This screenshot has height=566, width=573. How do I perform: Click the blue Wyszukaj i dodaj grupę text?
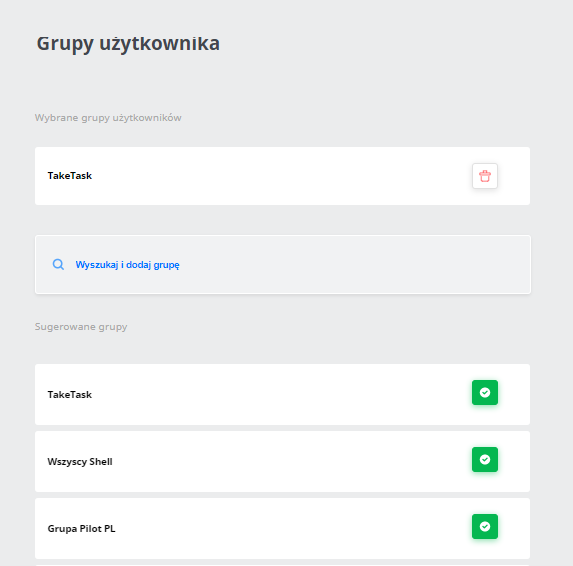[127, 265]
